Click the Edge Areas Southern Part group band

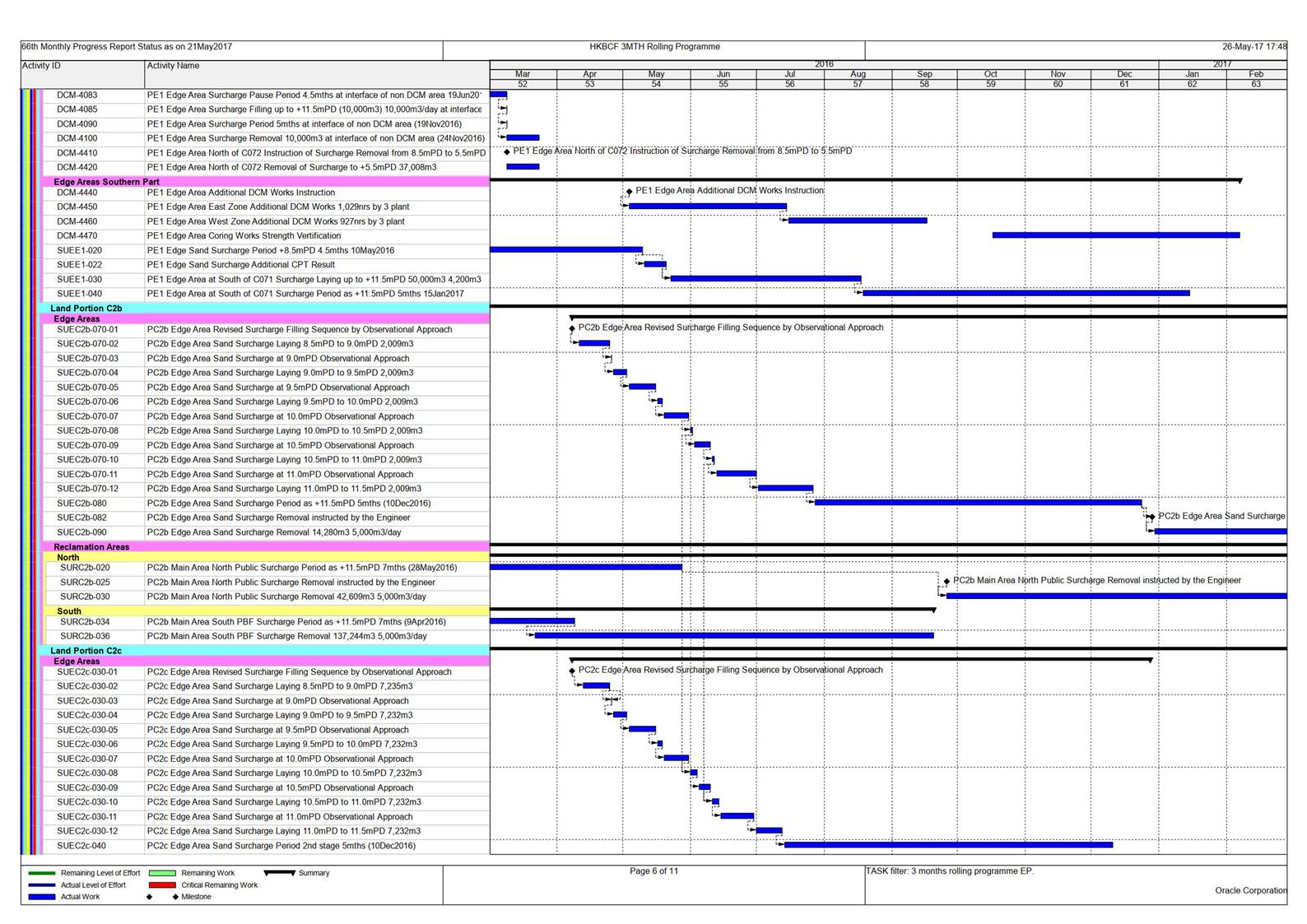point(265,182)
